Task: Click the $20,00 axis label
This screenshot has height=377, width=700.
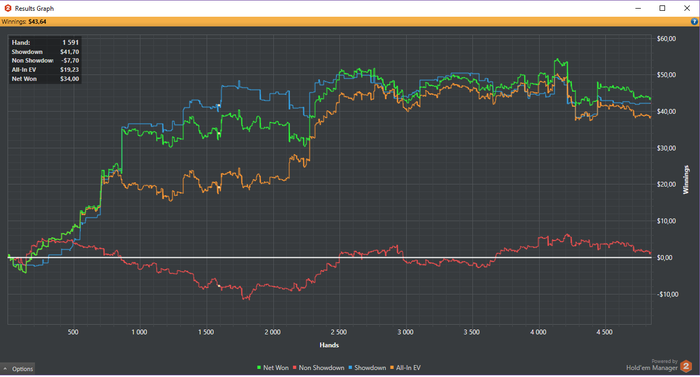Action: [666, 184]
